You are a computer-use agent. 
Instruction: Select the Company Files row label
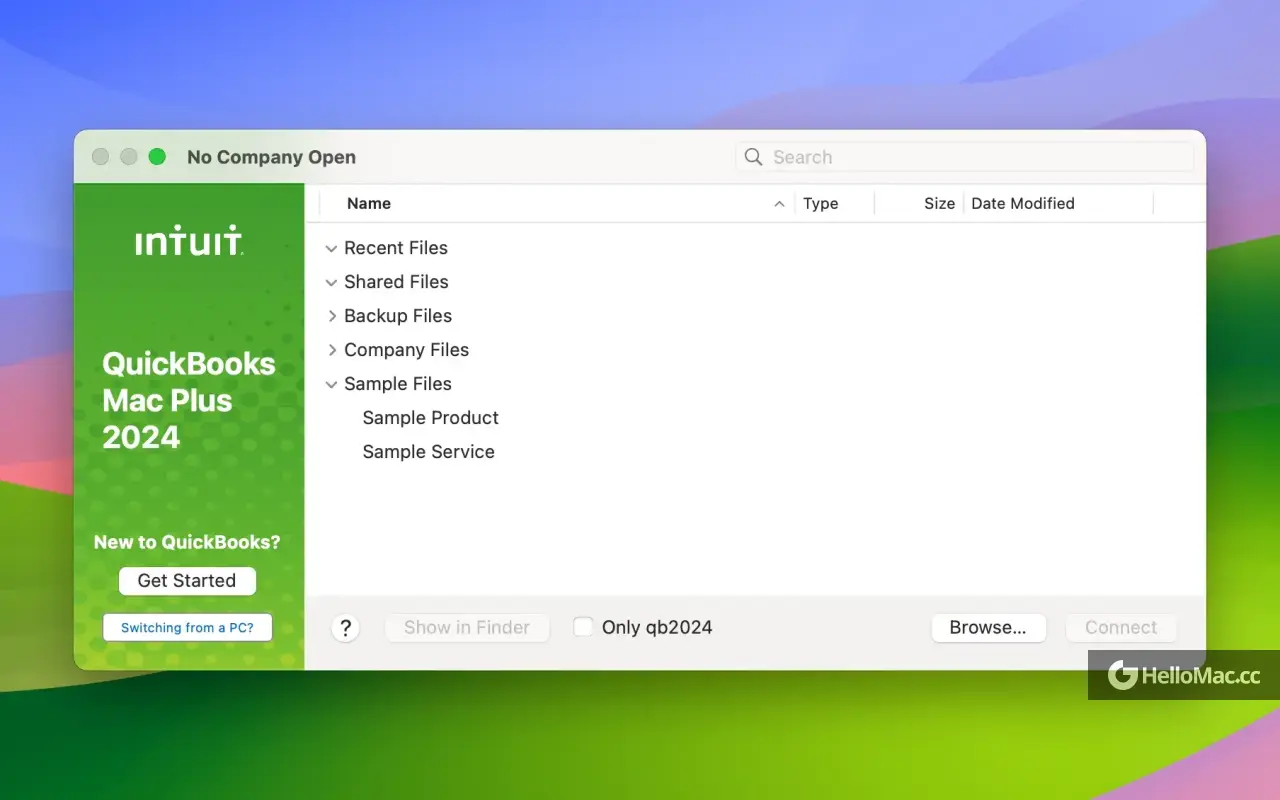[406, 350]
